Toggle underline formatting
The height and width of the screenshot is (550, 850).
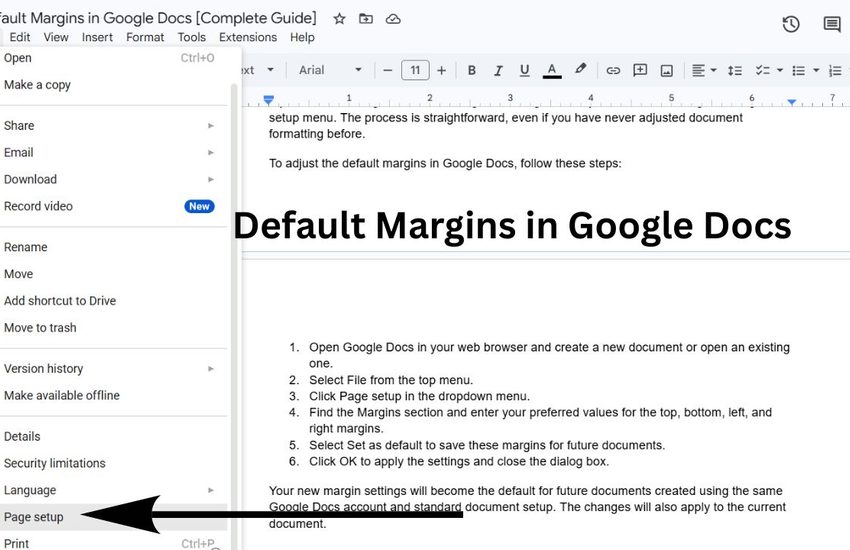tap(524, 70)
